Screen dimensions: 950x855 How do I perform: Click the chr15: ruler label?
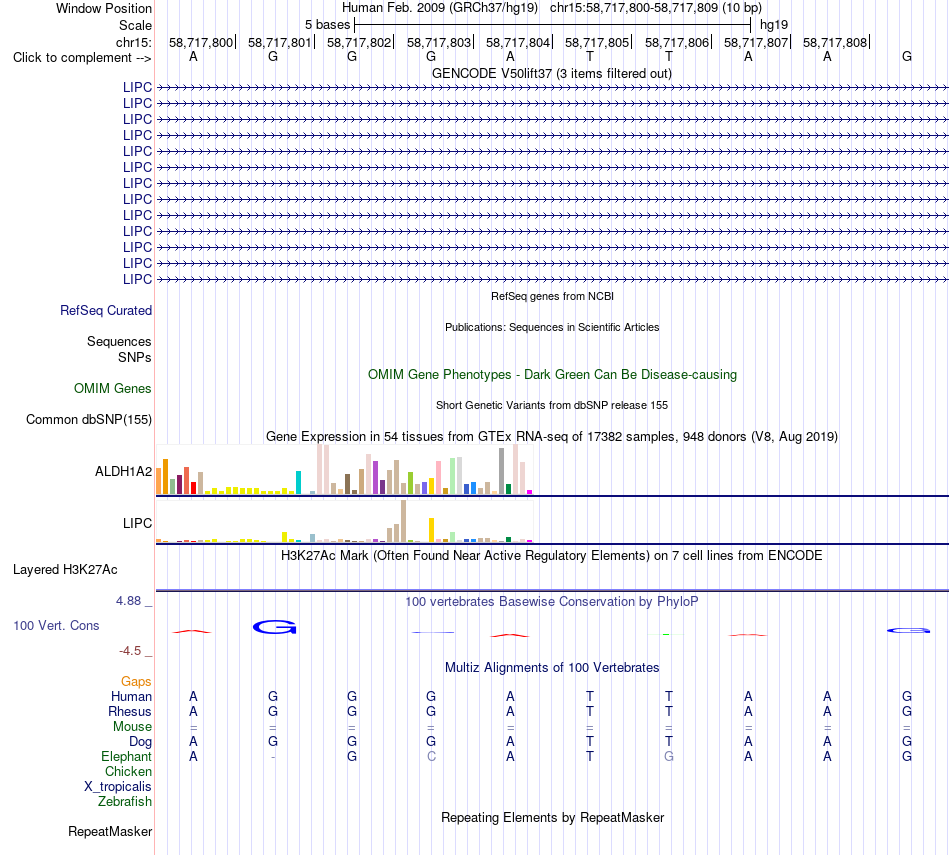(133, 42)
